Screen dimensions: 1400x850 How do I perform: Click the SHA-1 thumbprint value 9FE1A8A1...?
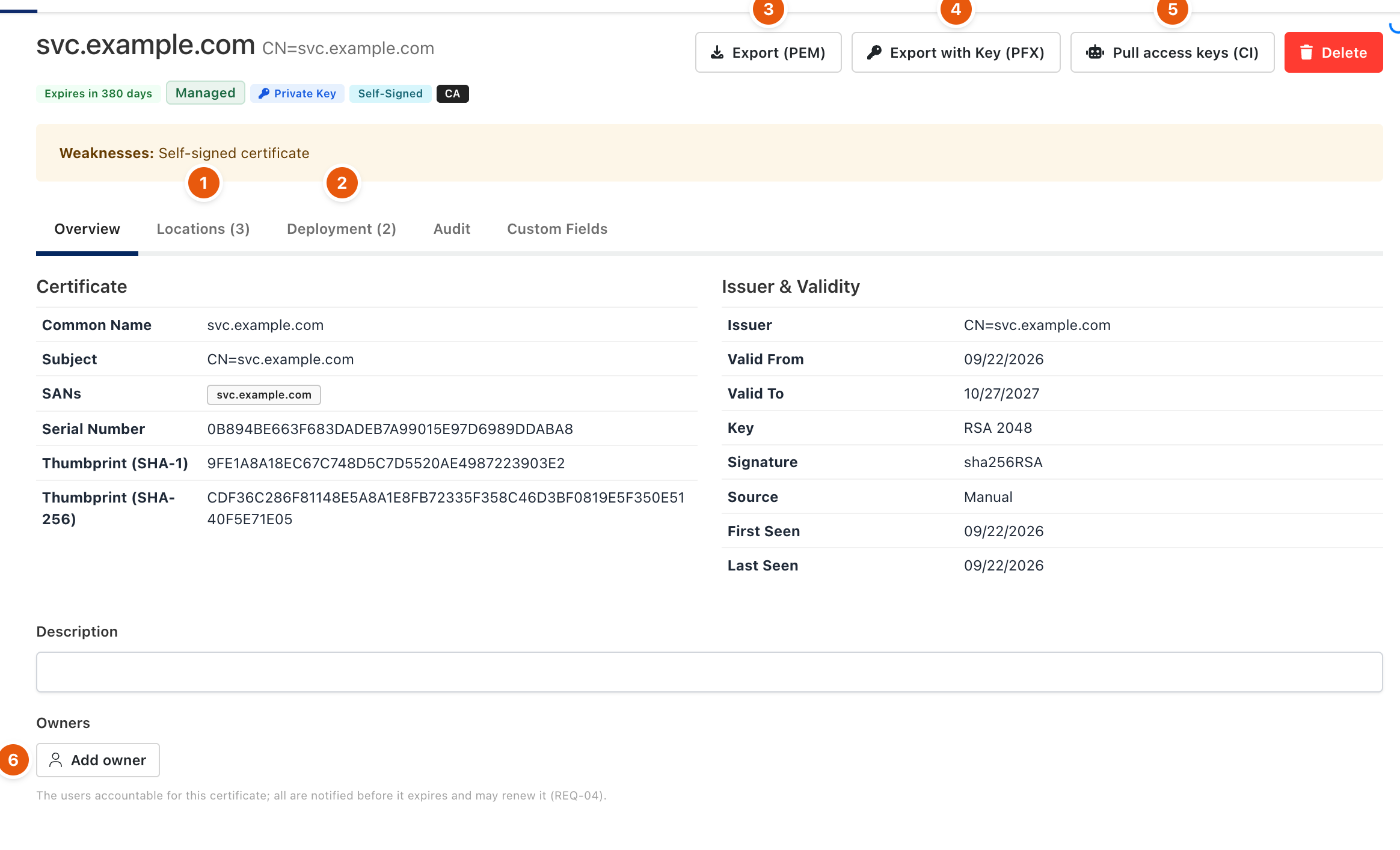[x=386, y=463]
